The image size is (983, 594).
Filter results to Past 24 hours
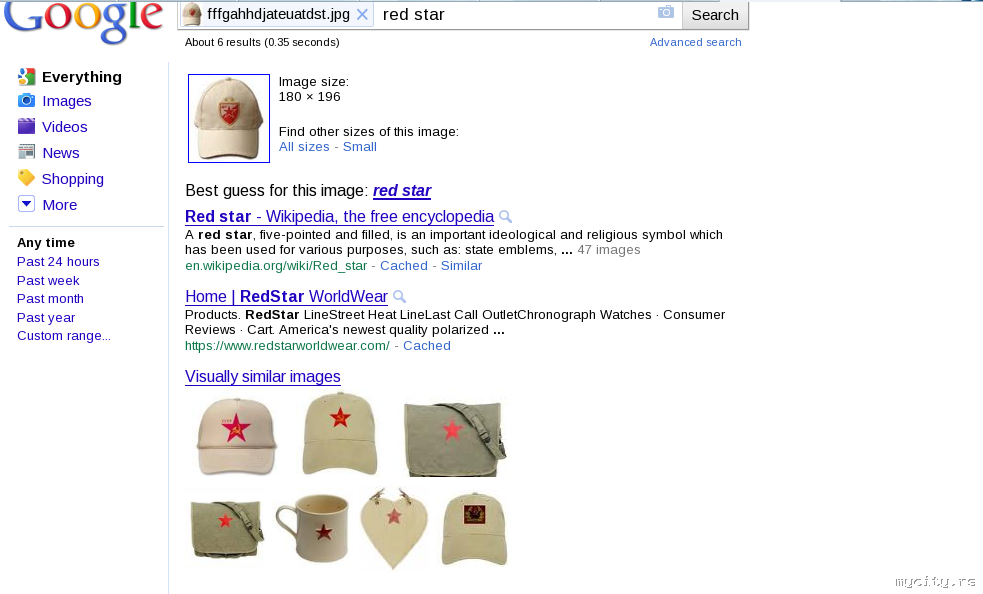[58, 262]
